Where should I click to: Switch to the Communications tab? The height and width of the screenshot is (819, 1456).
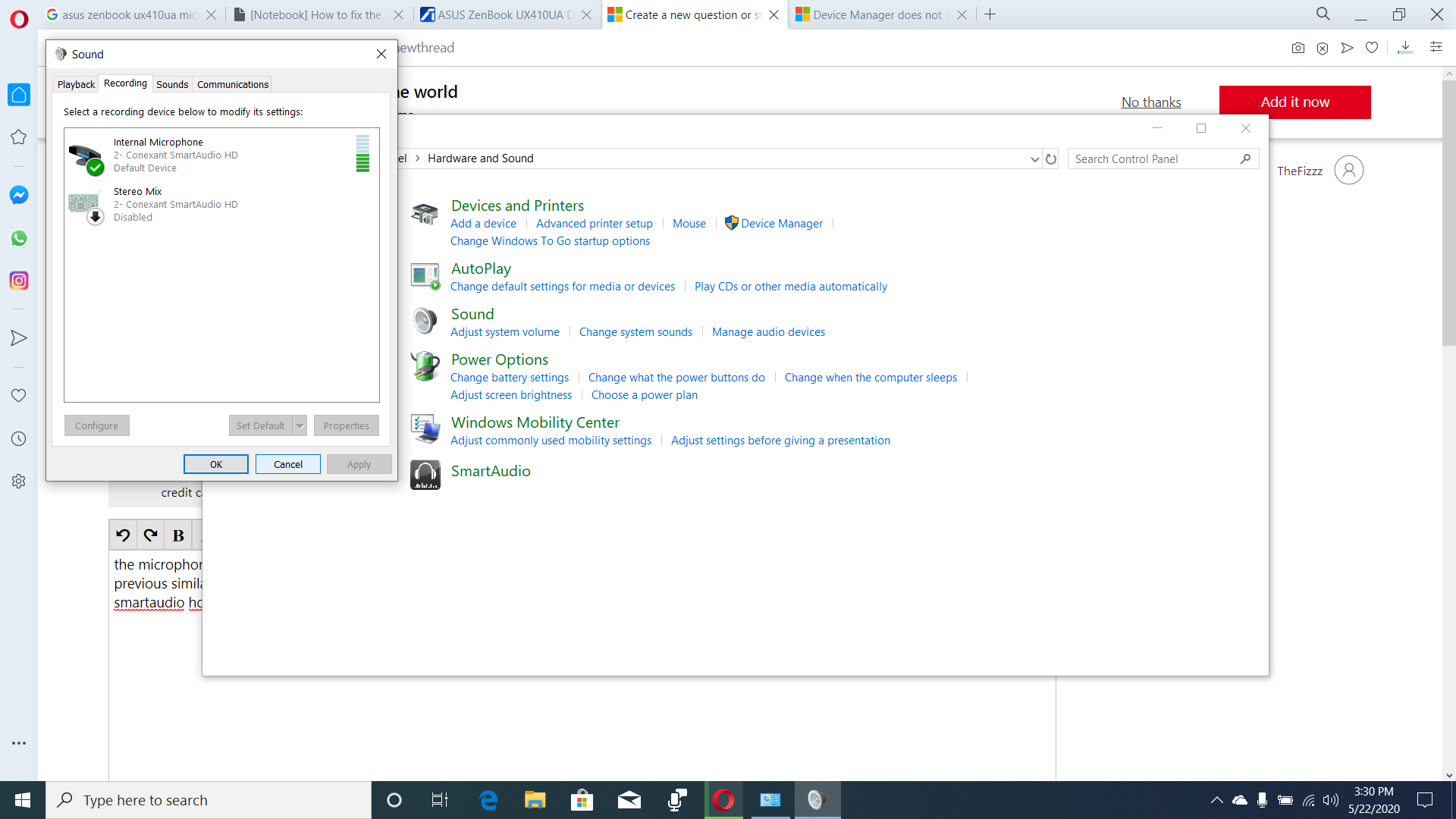[x=233, y=84]
